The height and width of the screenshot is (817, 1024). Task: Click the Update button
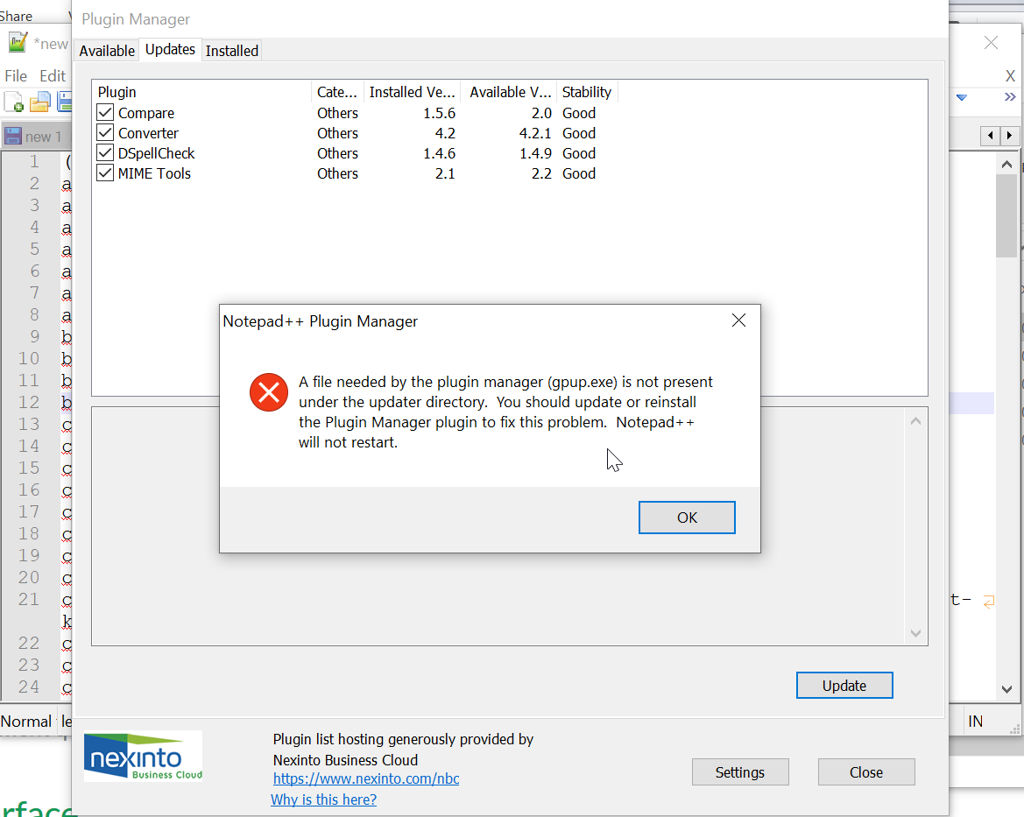click(844, 686)
